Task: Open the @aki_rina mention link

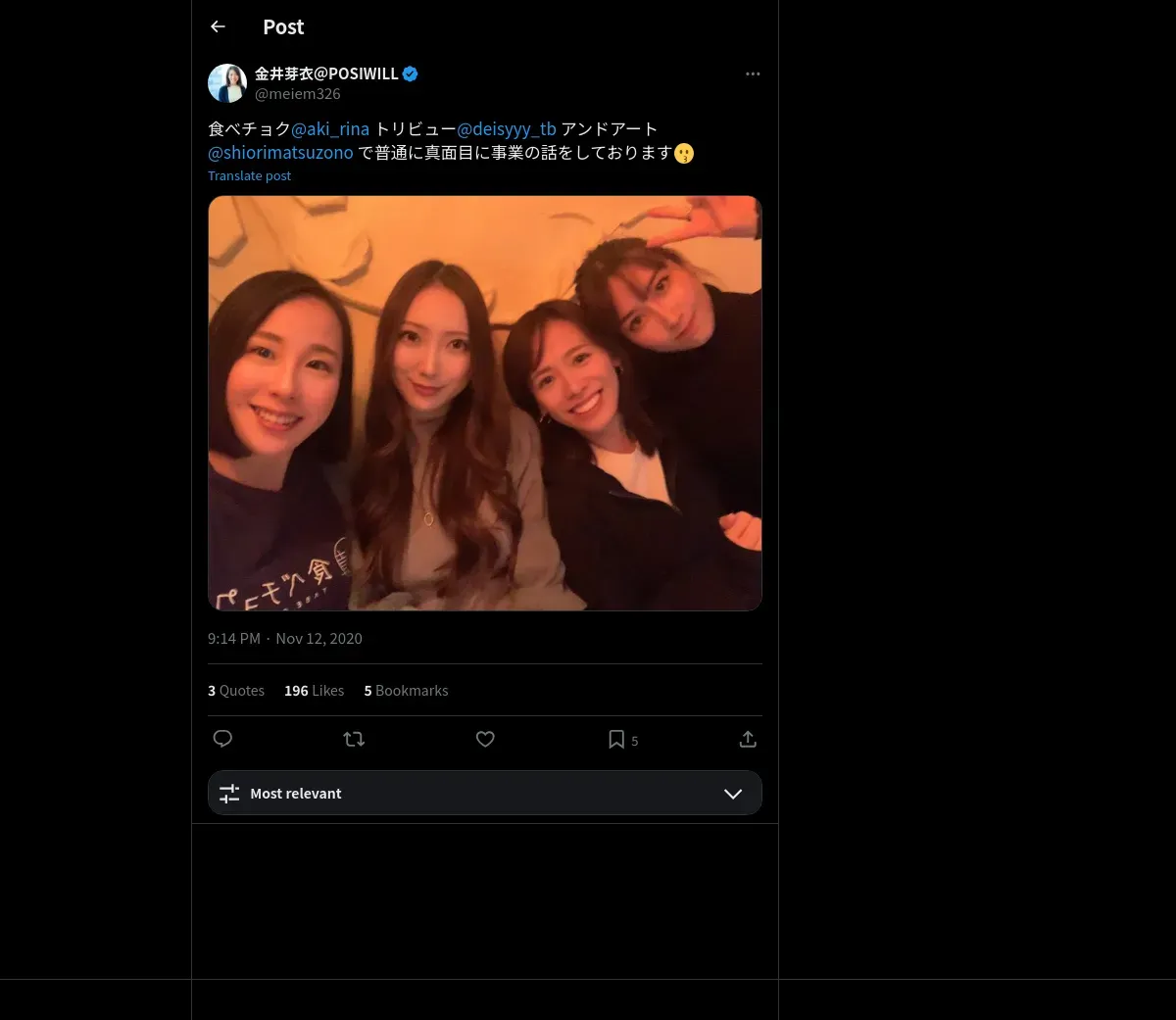Action: [x=330, y=129]
